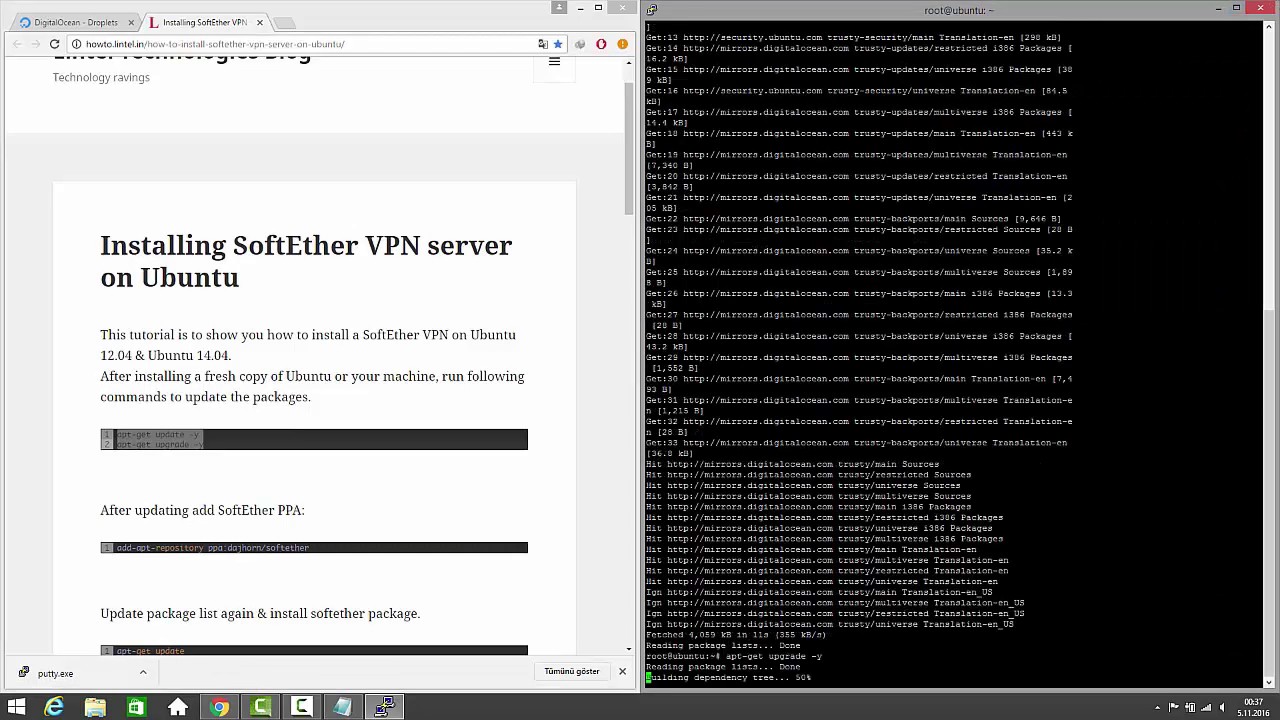Open the Opera-style red O extension
Image resolution: width=1280 pixels, height=720 pixels.
601,44
